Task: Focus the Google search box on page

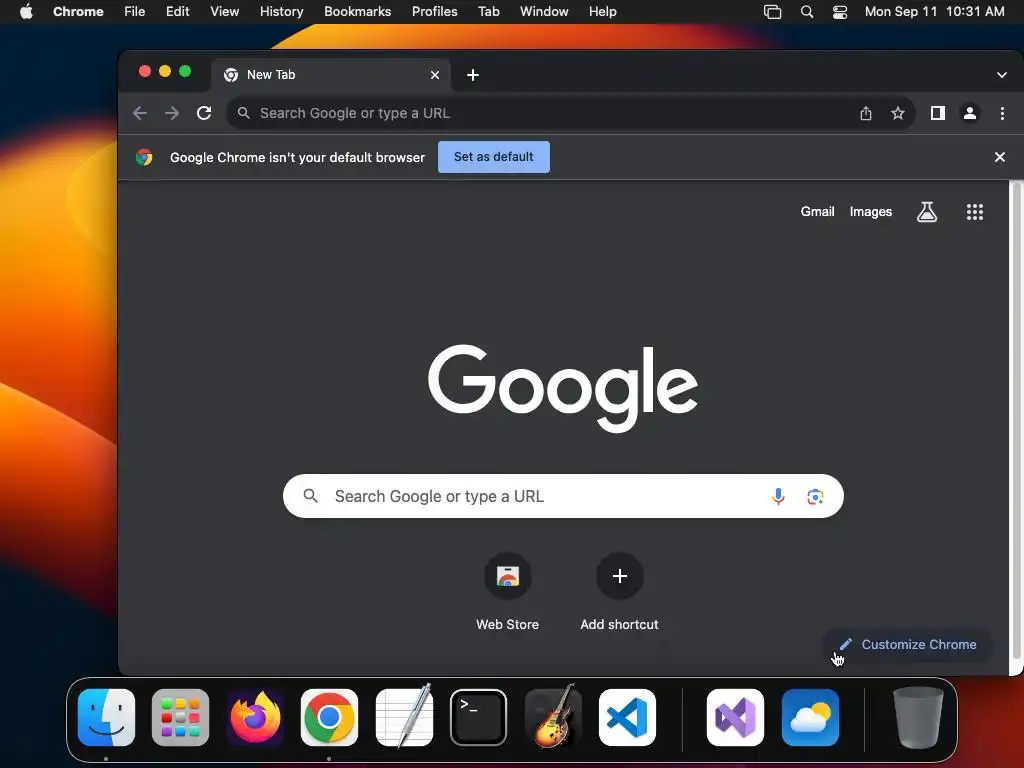Action: coord(563,496)
